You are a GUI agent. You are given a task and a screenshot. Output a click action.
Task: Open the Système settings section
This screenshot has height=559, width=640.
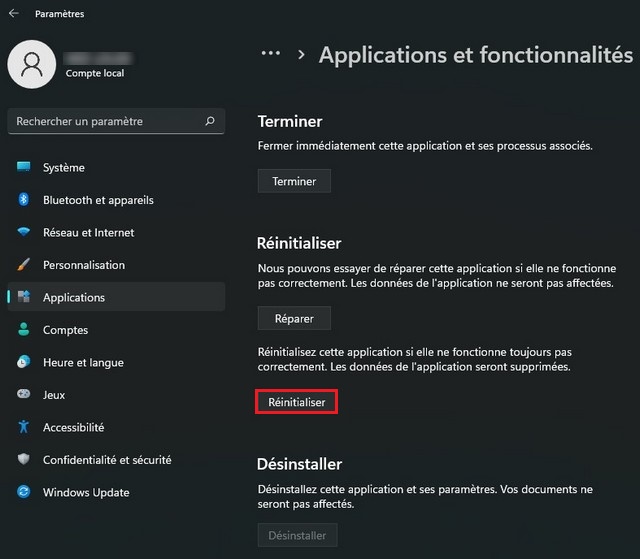point(64,168)
